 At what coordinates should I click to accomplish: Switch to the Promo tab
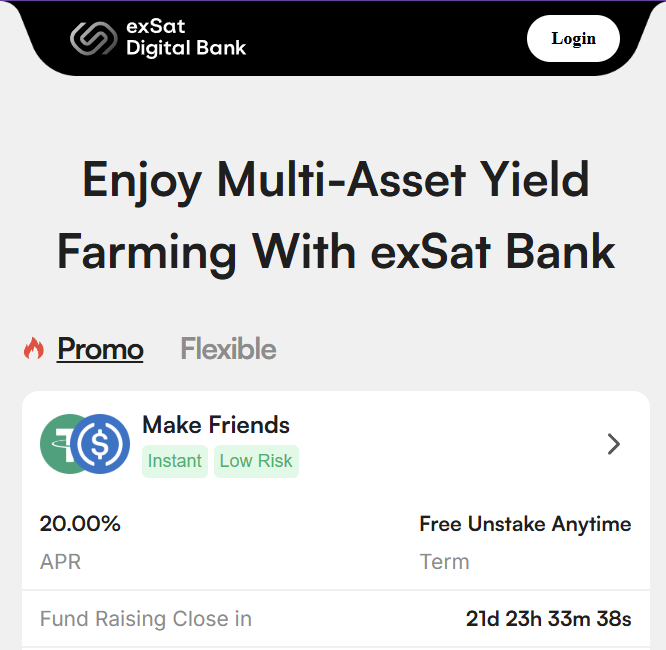pyautogui.click(x=100, y=349)
